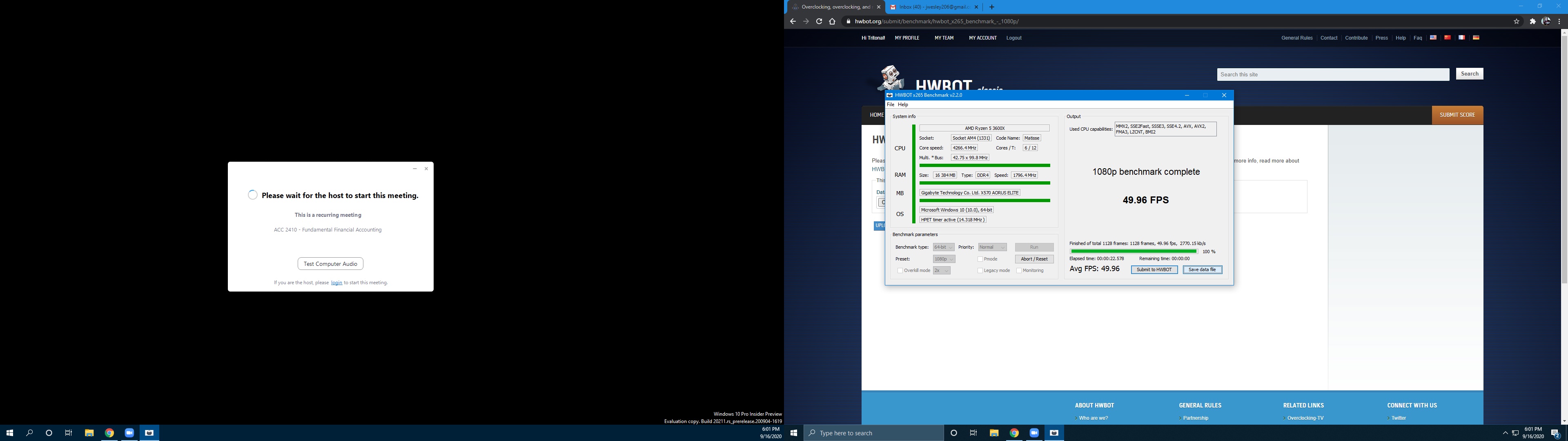Click the benchmark progress bar
The width and height of the screenshot is (1568, 441).
pos(1134,252)
